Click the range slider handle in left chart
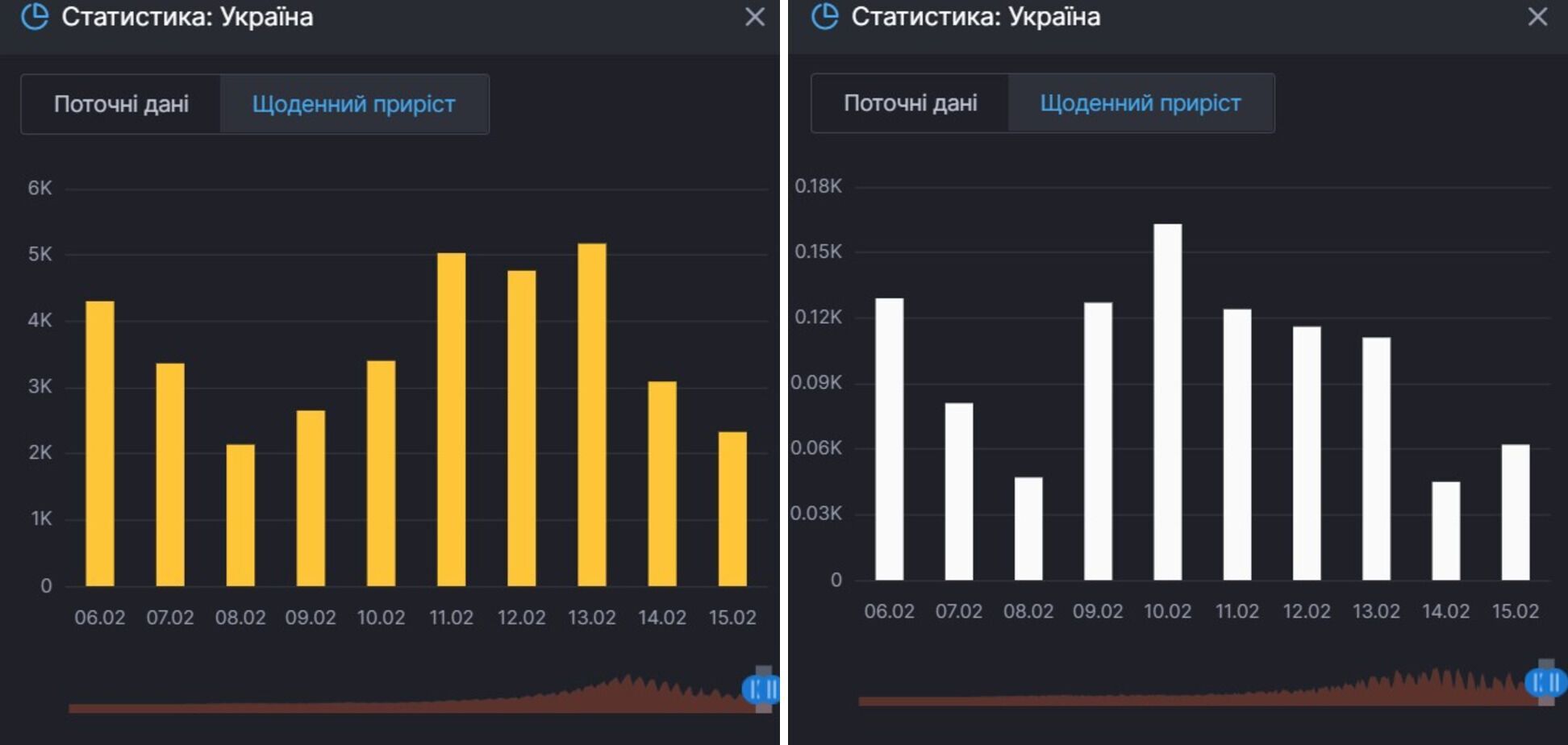 tap(761, 689)
